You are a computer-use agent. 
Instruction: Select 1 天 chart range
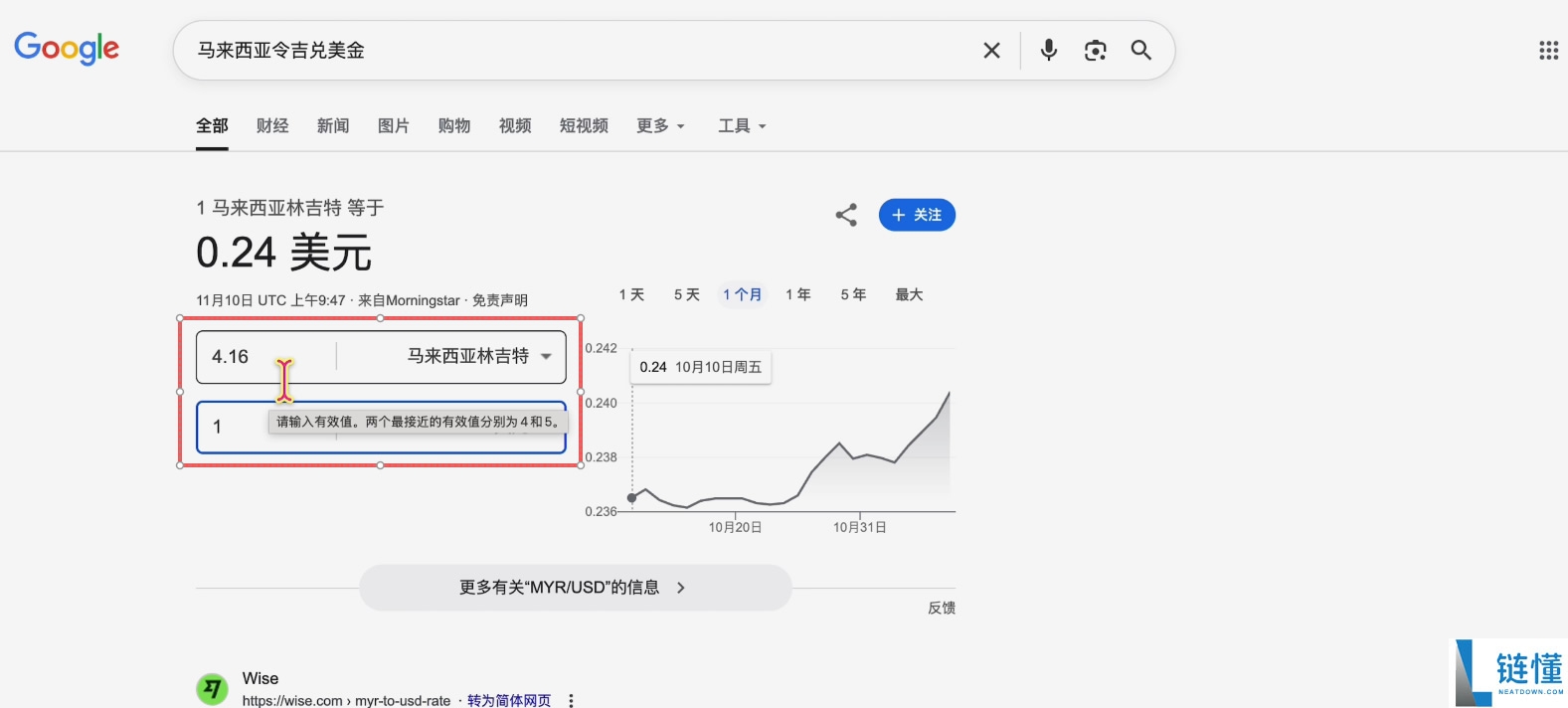coord(631,294)
